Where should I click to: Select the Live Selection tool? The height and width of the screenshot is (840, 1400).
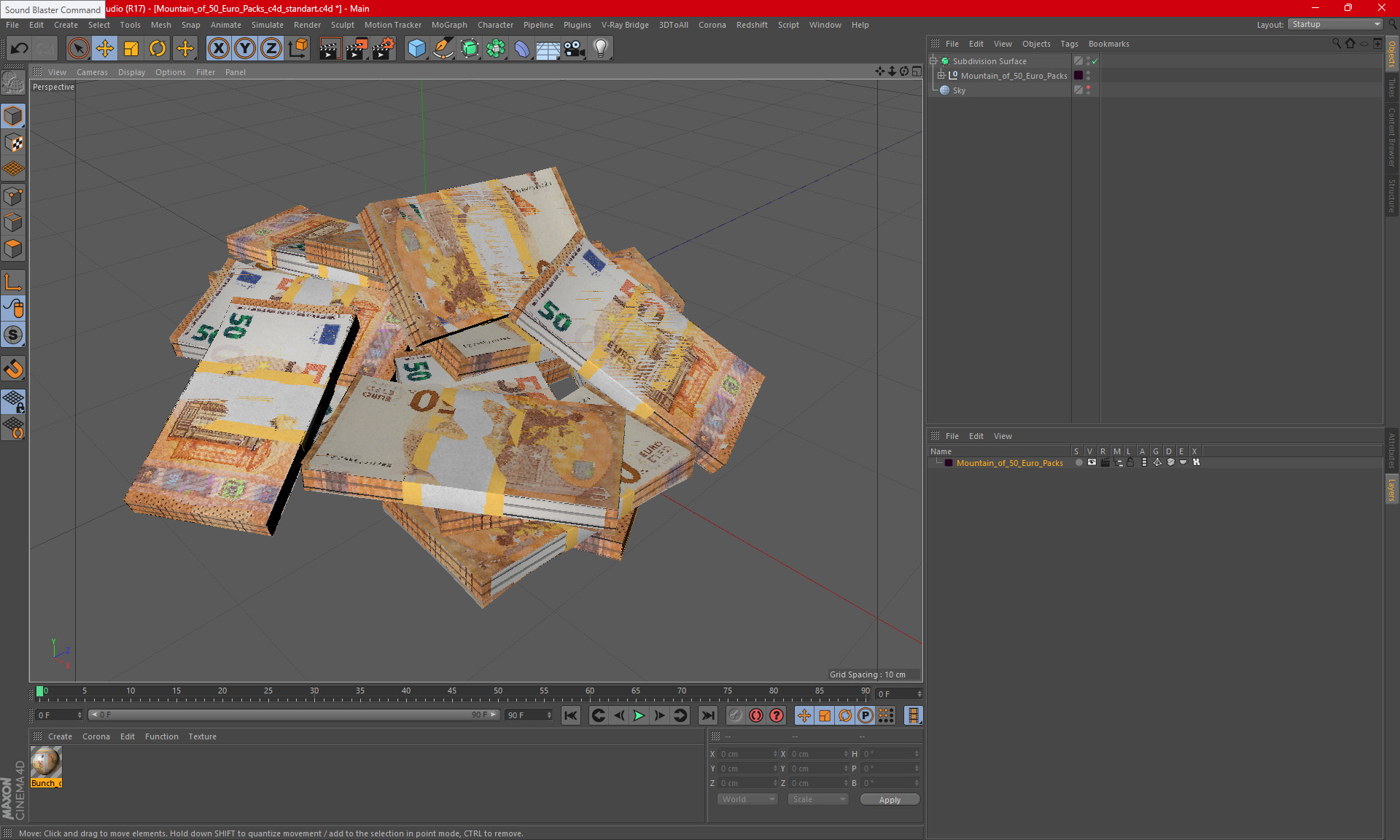(x=78, y=49)
